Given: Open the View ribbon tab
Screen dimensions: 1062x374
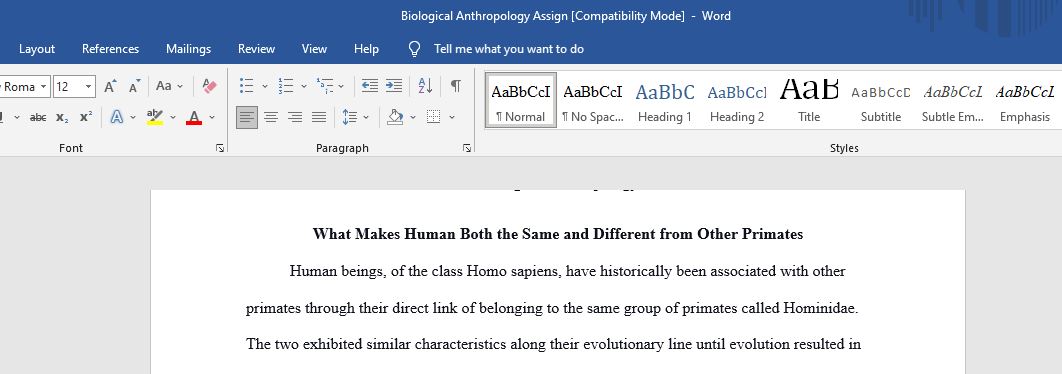Looking at the screenshot, I should tap(314, 49).
